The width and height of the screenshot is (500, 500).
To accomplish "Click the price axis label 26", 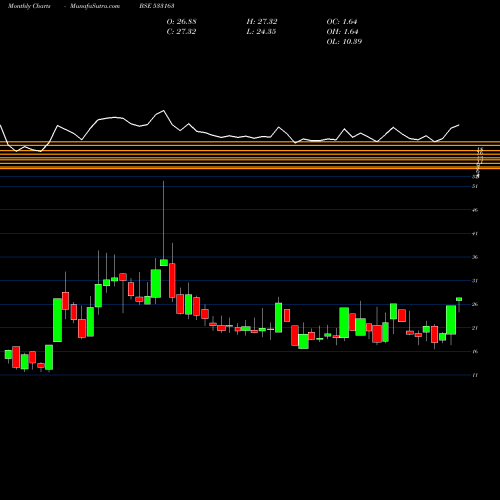I will tap(475, 304).
